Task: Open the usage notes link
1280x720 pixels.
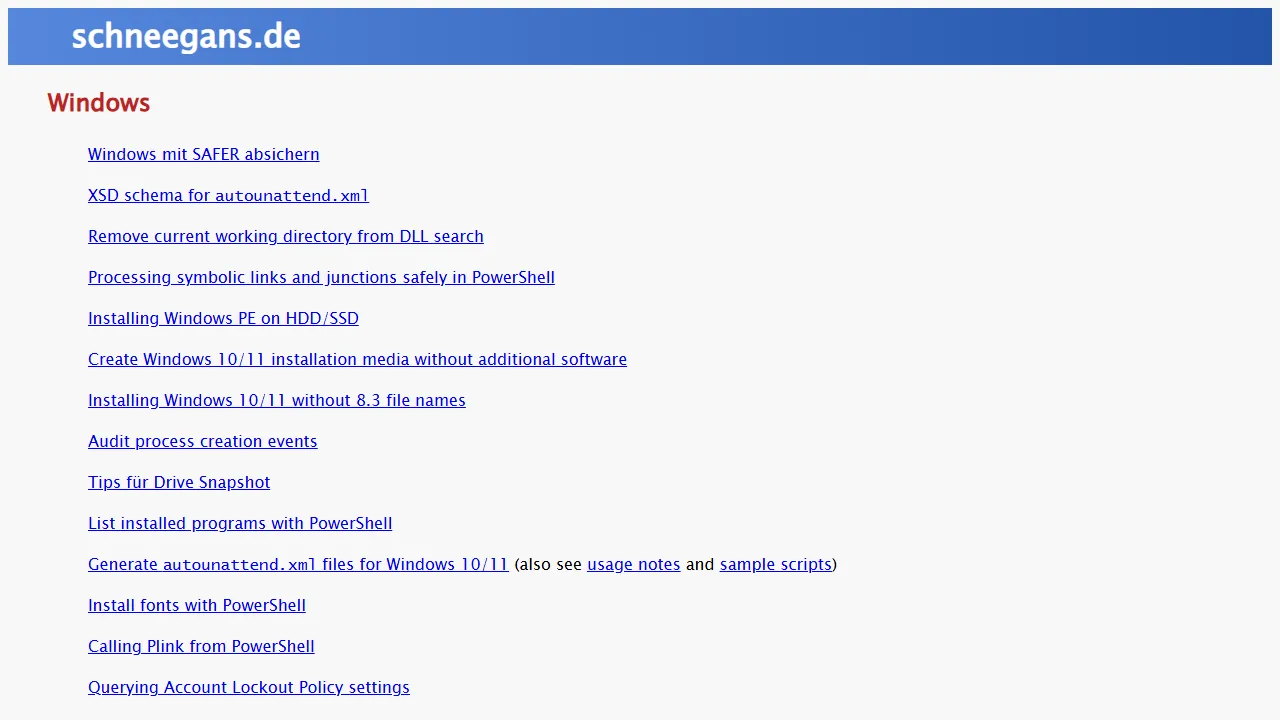Action: [x=633, y=564]
